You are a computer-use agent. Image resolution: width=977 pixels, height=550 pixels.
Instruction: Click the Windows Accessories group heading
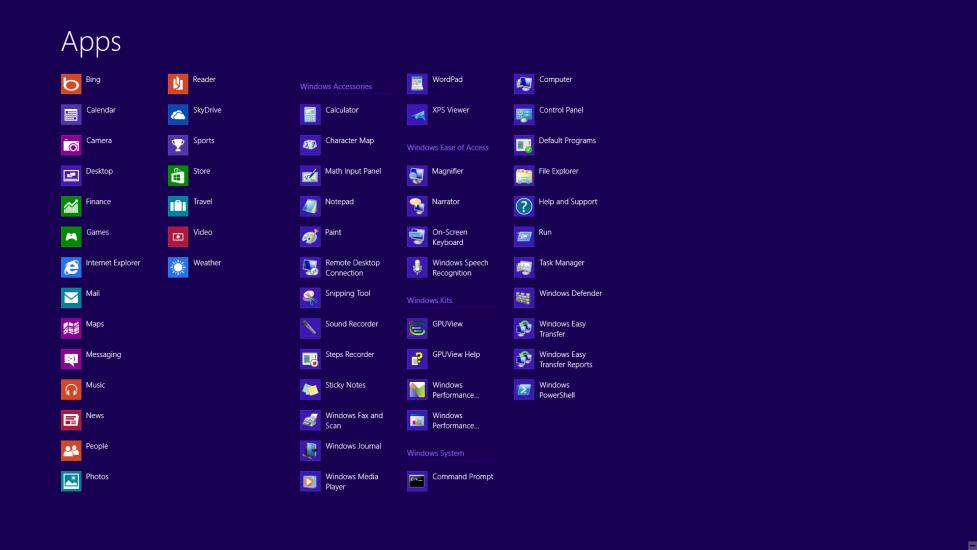point(336,87)
